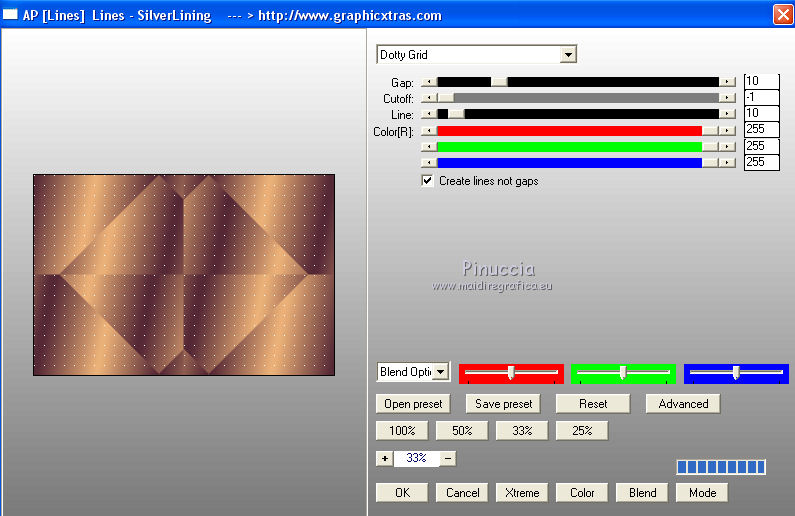The image size is (795, 516).
Task: Click the minus zoom-out button
Action: pos(448,459)
